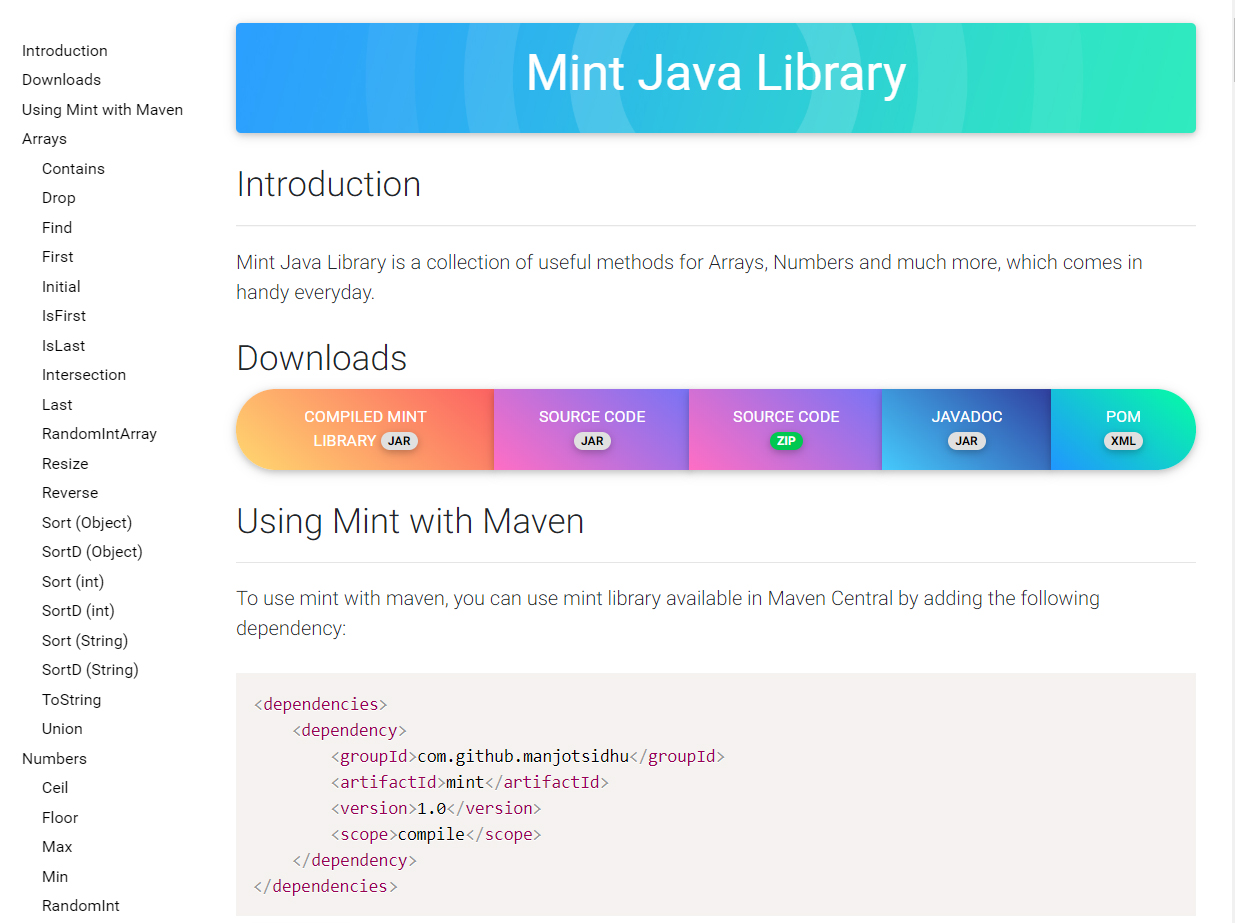Open RandomInt sidebar link
1235x923 pixels.
[x=80, y=906]
